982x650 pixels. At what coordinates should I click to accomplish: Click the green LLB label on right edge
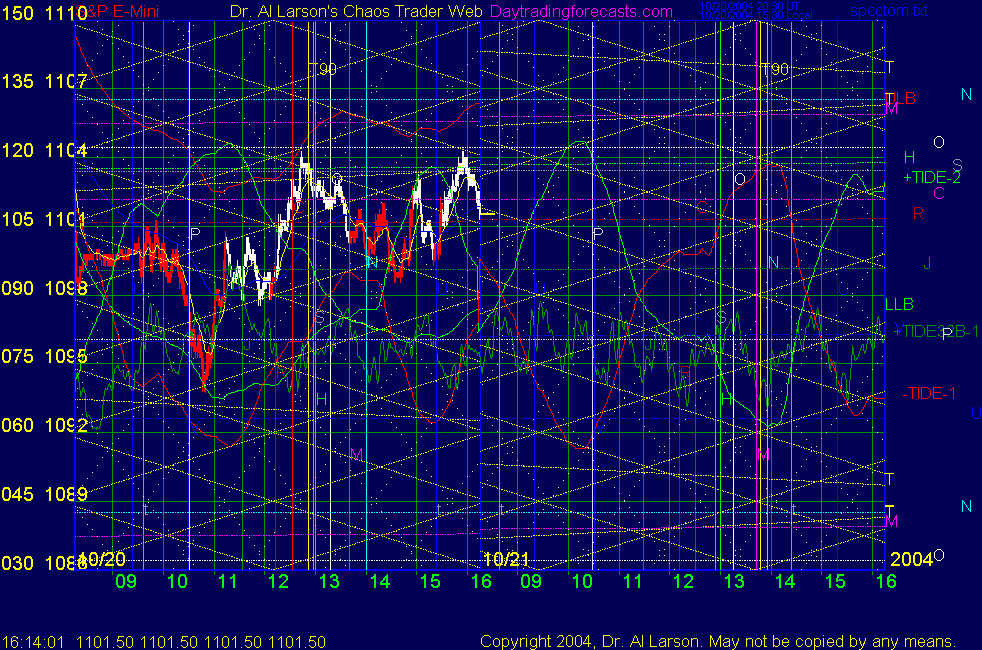899,304
